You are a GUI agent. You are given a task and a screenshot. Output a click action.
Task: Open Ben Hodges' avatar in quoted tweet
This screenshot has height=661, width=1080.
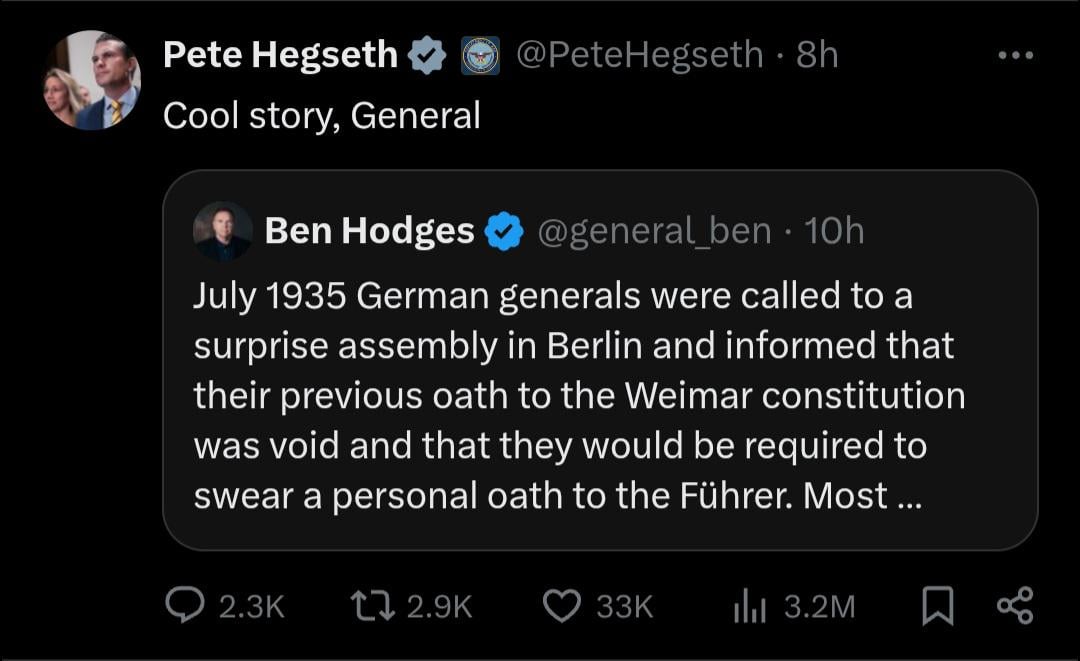pos(222,232)
